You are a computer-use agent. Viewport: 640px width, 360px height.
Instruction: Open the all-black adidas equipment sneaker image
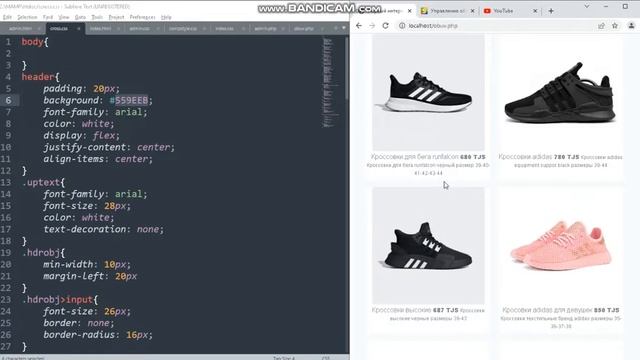coord(560,93)
